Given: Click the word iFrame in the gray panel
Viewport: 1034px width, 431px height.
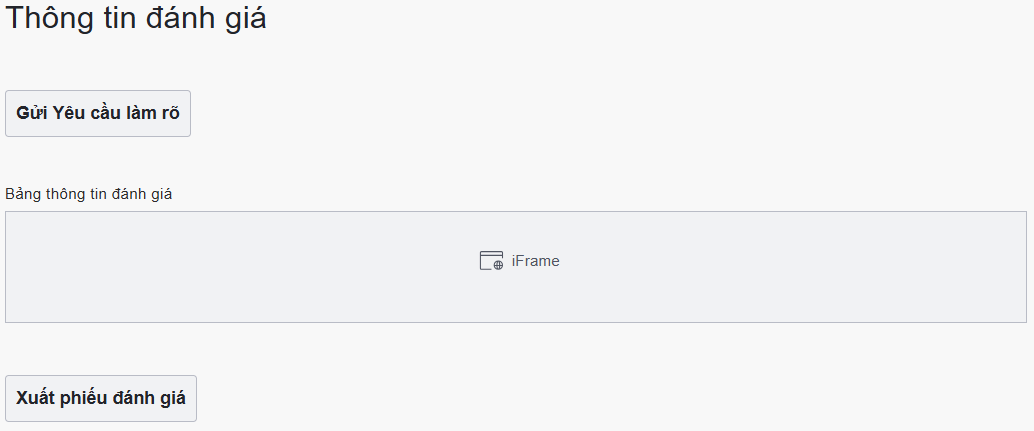Looking at the screenshot, I should tap(535, 261).
